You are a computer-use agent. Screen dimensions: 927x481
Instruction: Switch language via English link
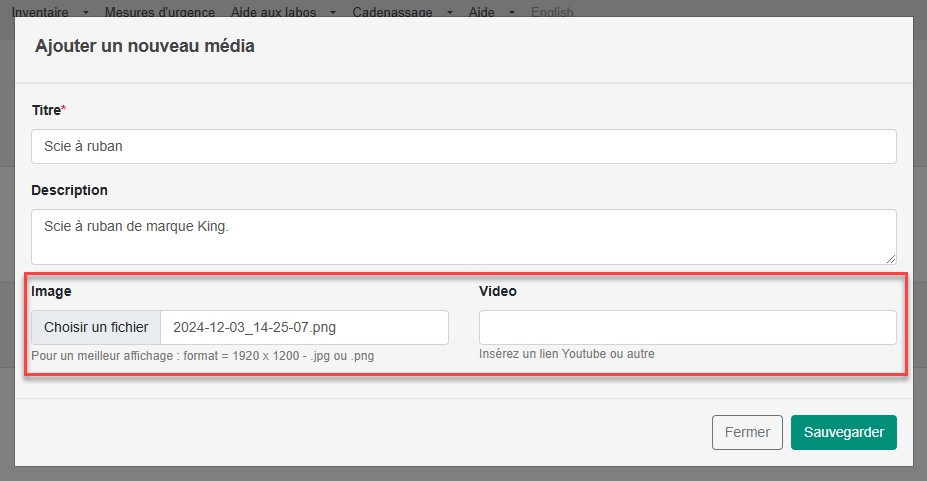pyautogui.click(x=552, y=12)
